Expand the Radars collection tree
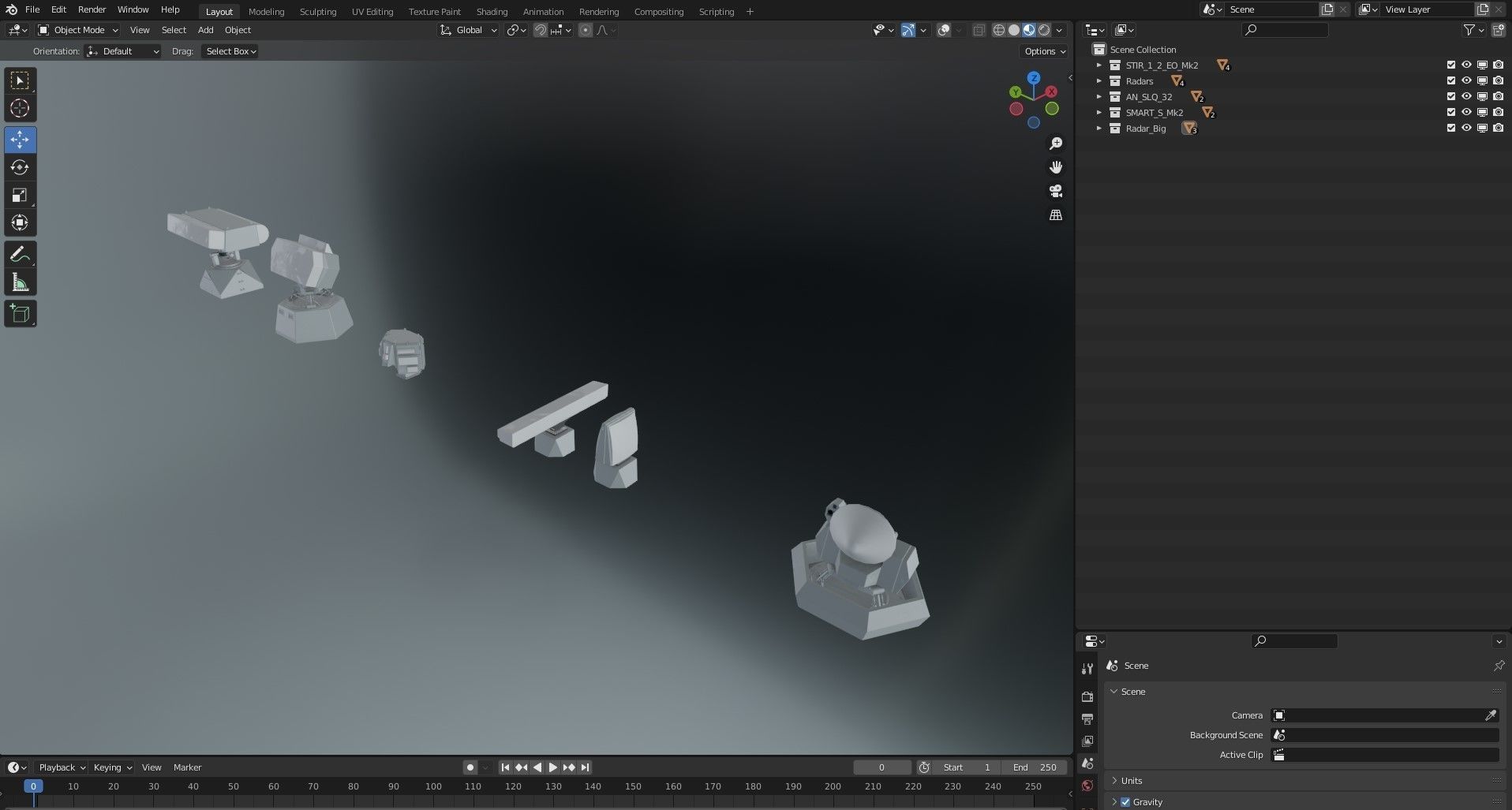This screenshot has width=1512, height=810. click(1099, 80)
